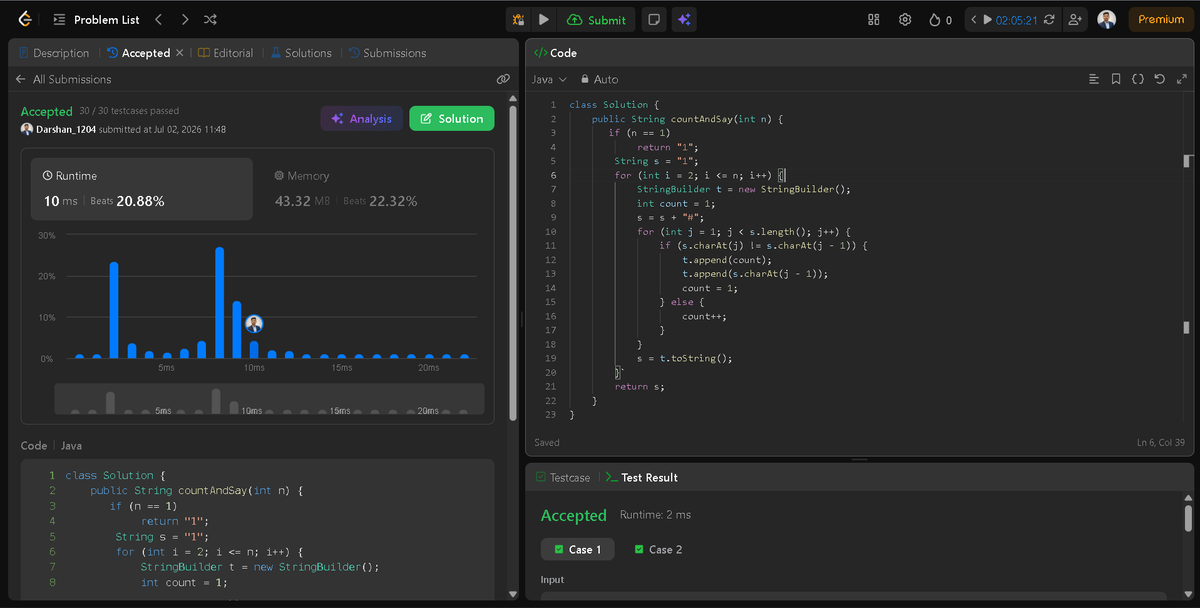Click the runtime distribution range slider
Viewport: 1200px width, 608px height.
(x=269, y=399)
